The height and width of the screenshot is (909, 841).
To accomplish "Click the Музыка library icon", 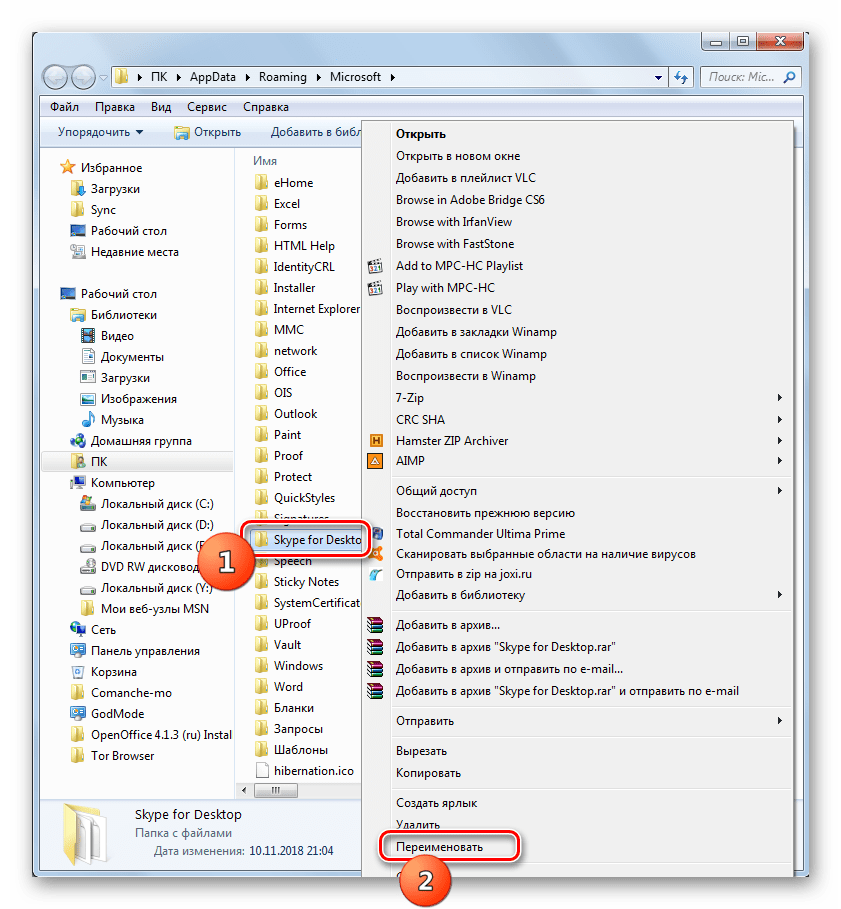I will point(88,420).
